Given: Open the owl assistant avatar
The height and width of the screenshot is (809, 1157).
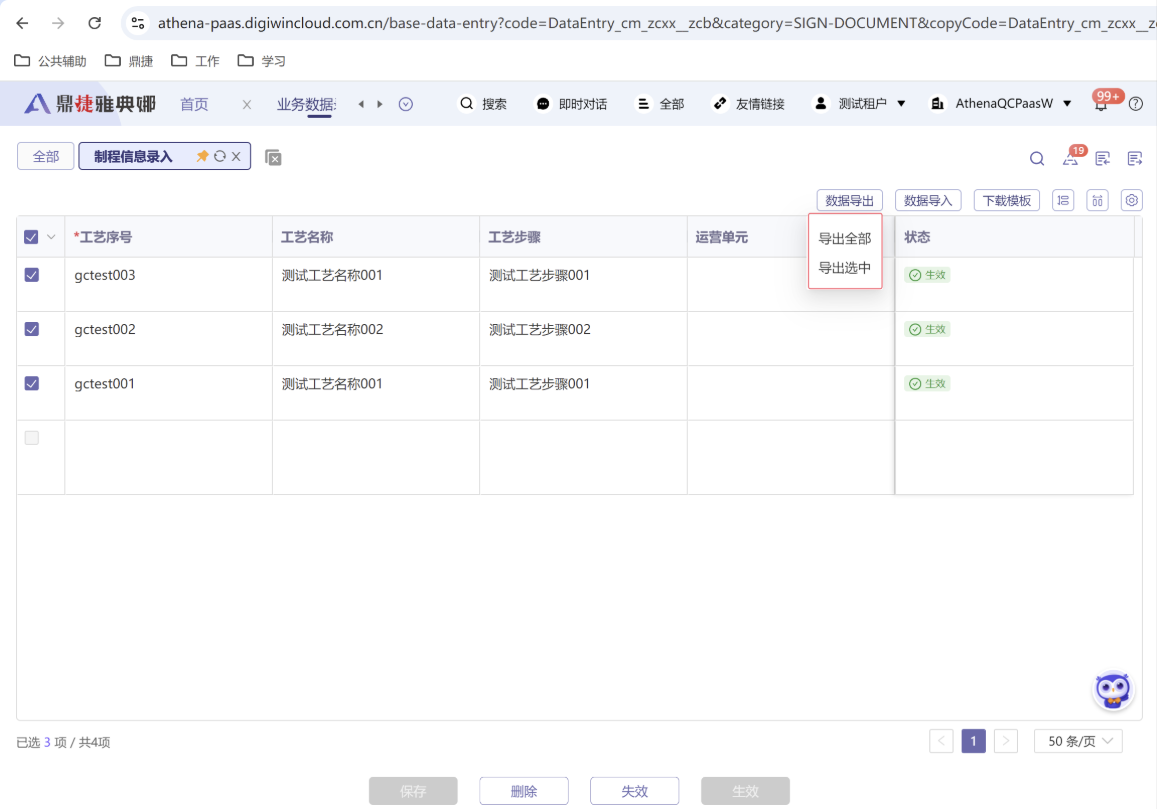Looking at the screenshot, I should [x=1113, y=691].
